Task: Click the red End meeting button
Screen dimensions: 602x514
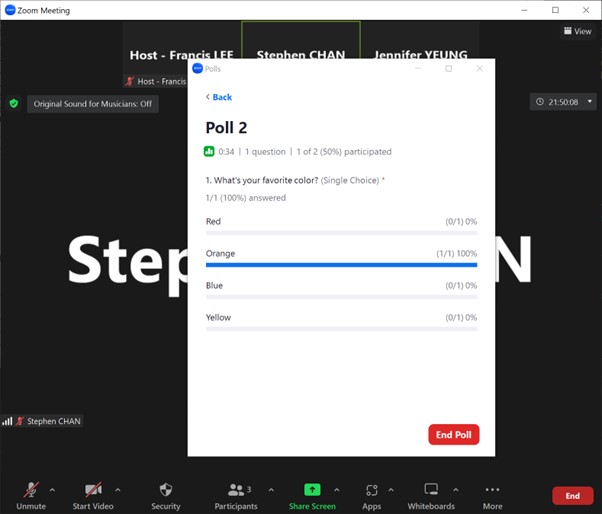Action: tap(572, 496)
